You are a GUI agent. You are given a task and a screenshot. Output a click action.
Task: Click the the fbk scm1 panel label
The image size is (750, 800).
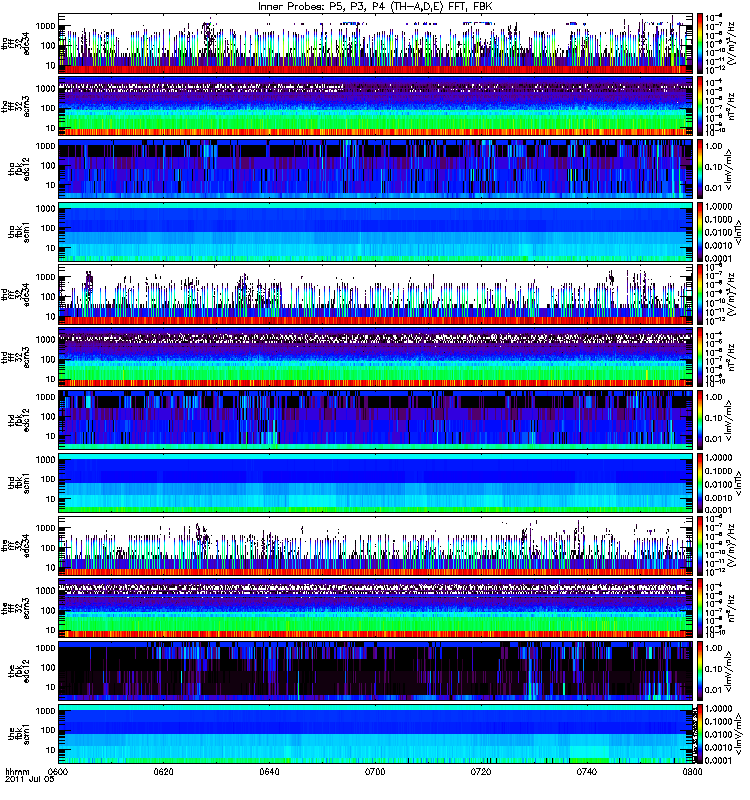pos(19,734)
